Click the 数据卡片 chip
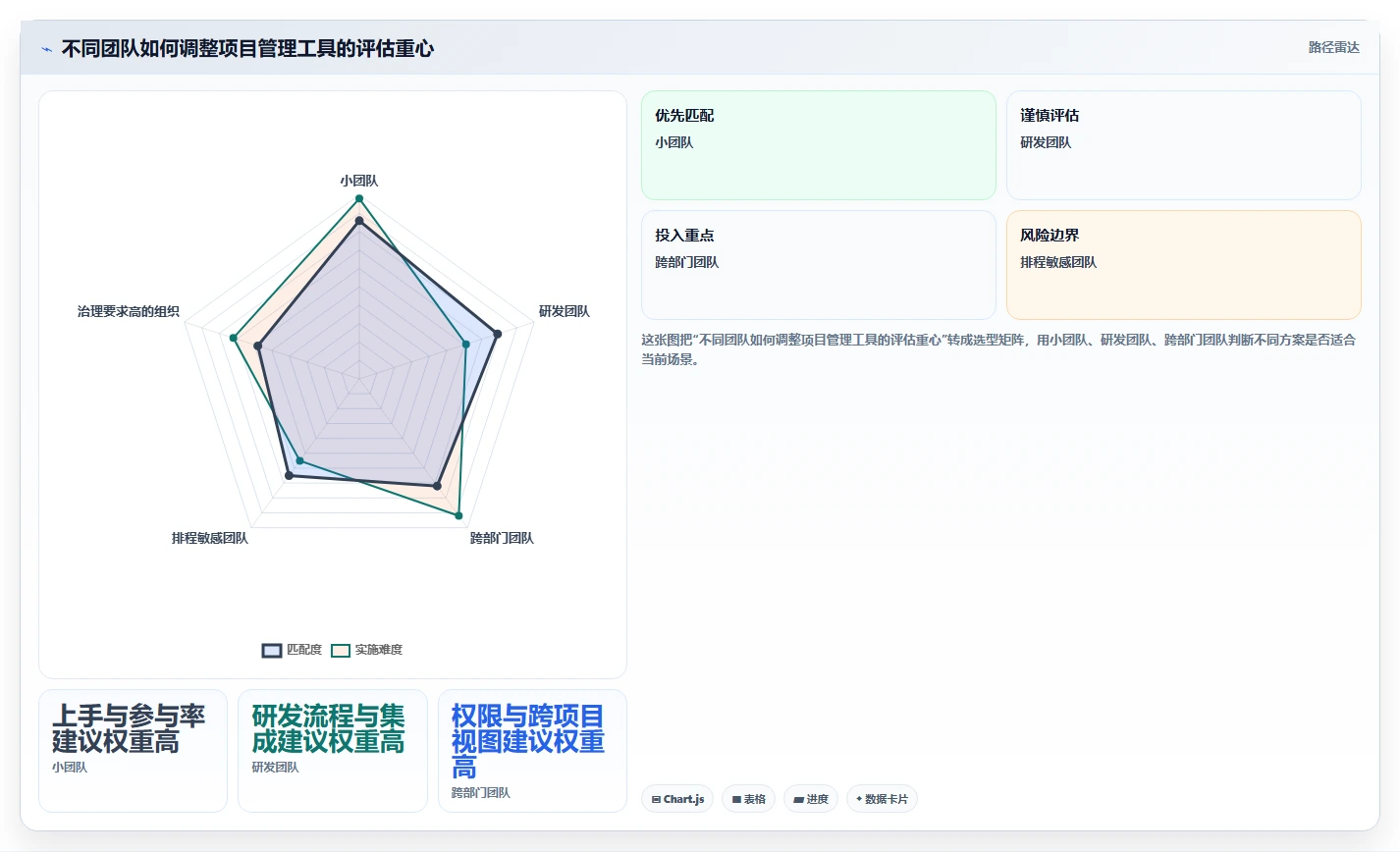Screen dimensions: 1400x852 click(882, 799)
